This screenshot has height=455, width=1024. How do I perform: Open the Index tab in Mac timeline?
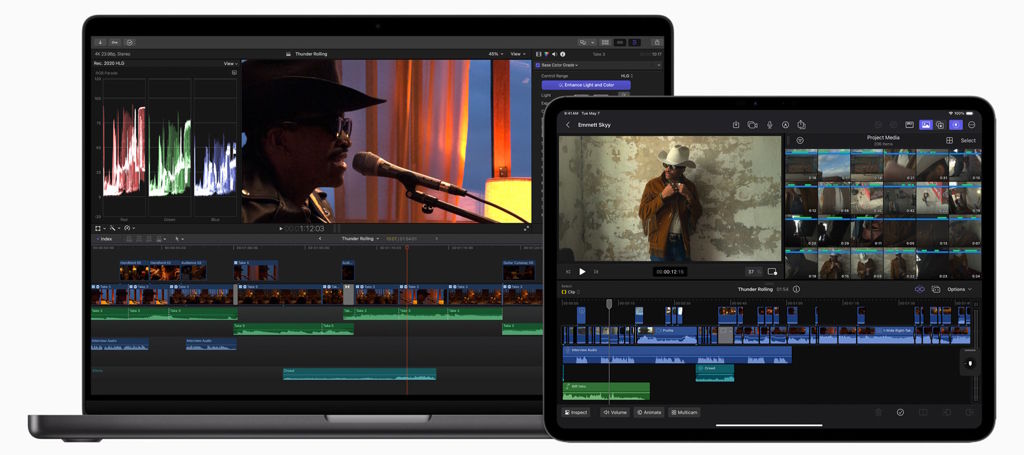point(104,239)
